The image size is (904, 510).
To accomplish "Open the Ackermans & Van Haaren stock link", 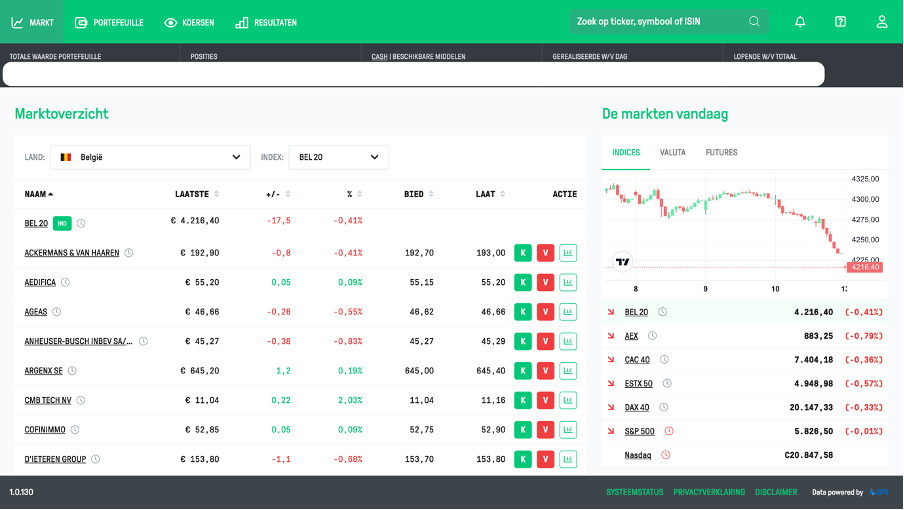I will coord(71,253).
